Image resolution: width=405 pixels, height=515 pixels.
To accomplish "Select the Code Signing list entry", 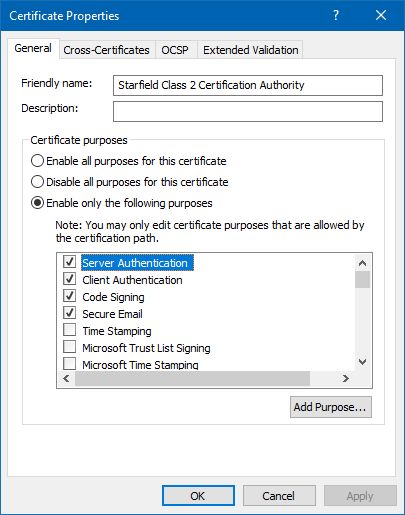I will point(113,297).
